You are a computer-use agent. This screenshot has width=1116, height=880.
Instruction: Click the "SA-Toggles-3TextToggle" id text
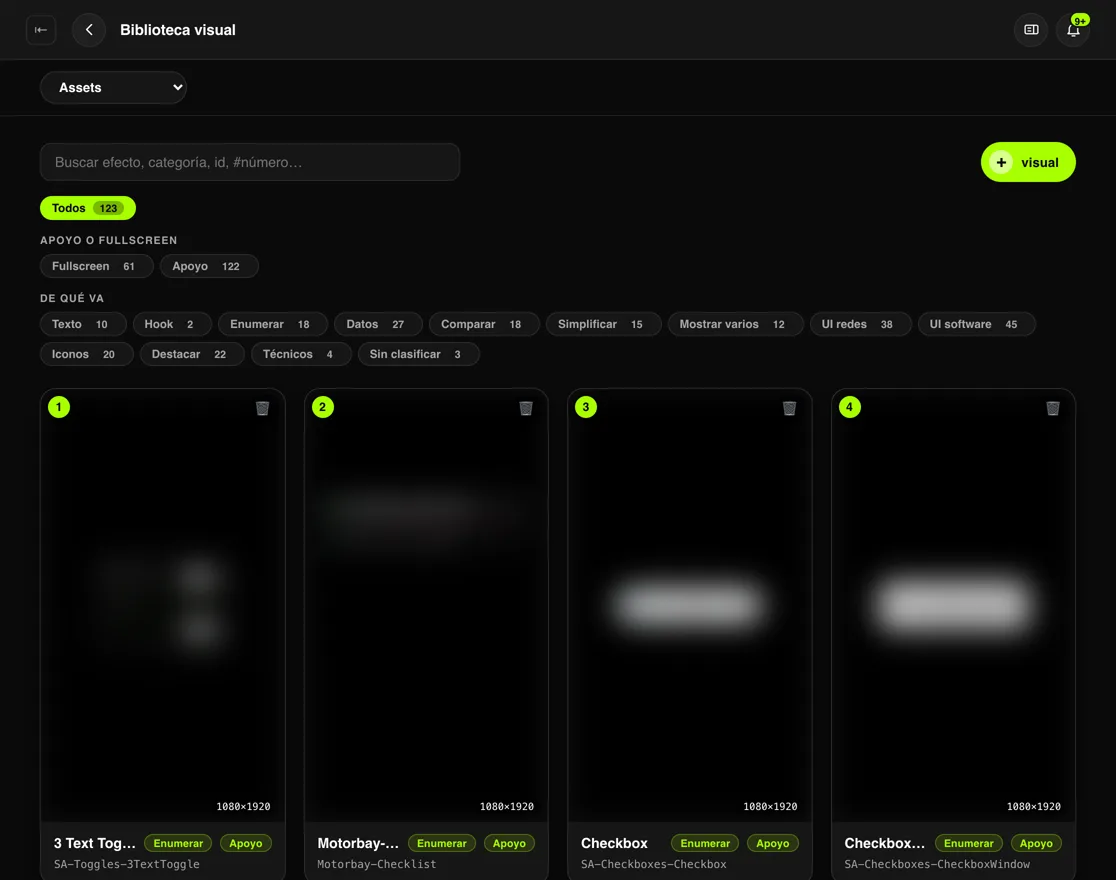click(x=127, y=864)
